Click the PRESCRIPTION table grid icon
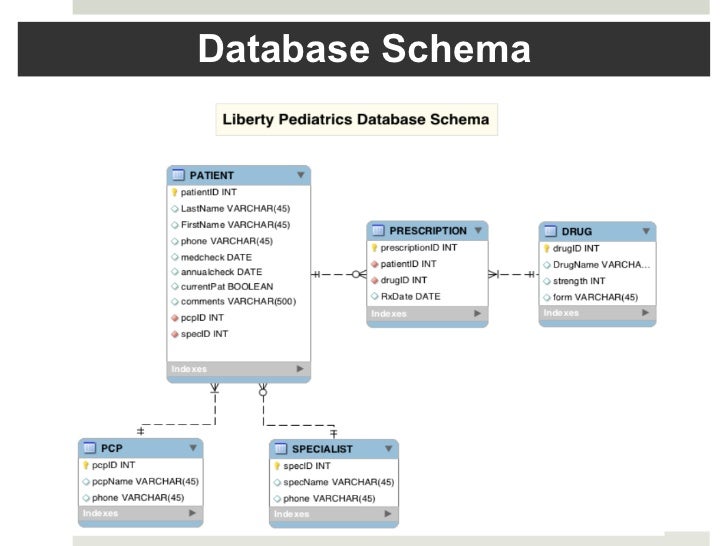728x546 pixels. [x=378, y=230]
